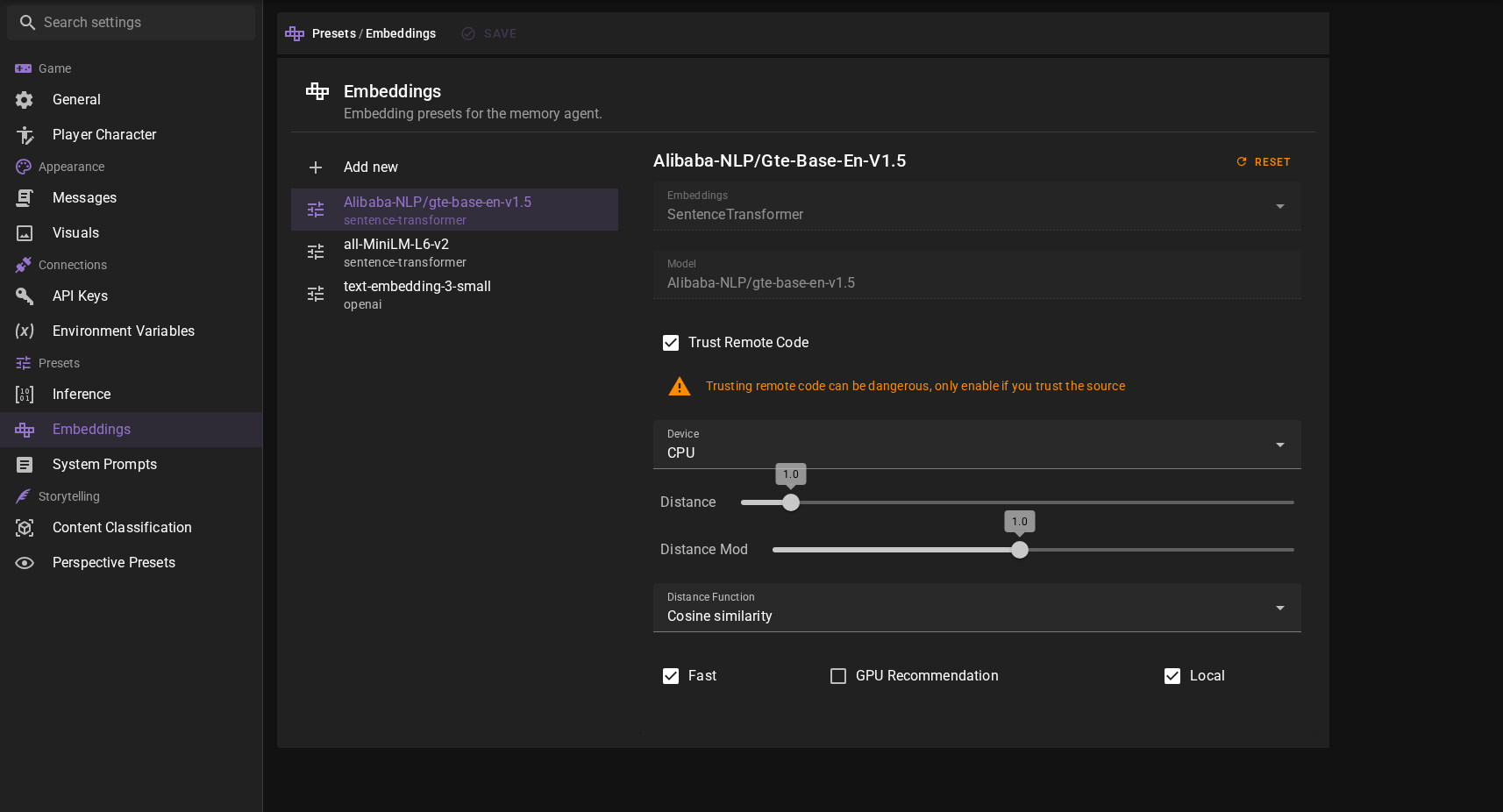Open the Distance Function dropdown
The width and height of the screenshot is (1503, 812).
tap(977, 608)
